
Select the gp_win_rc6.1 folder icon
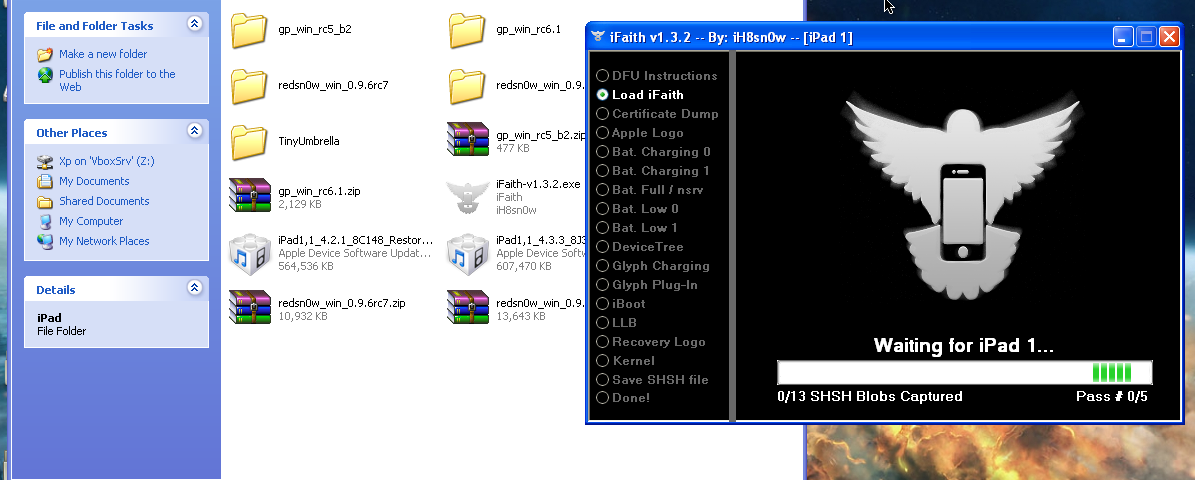coord(467,30)
